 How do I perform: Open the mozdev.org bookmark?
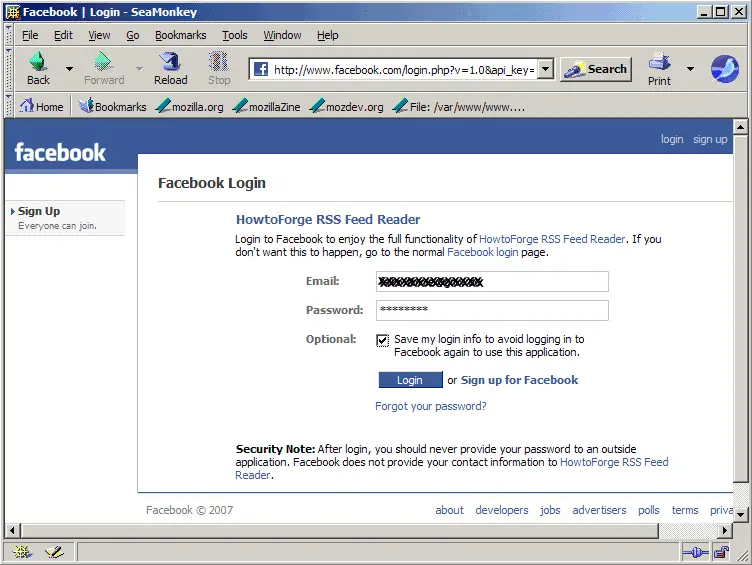347,106
